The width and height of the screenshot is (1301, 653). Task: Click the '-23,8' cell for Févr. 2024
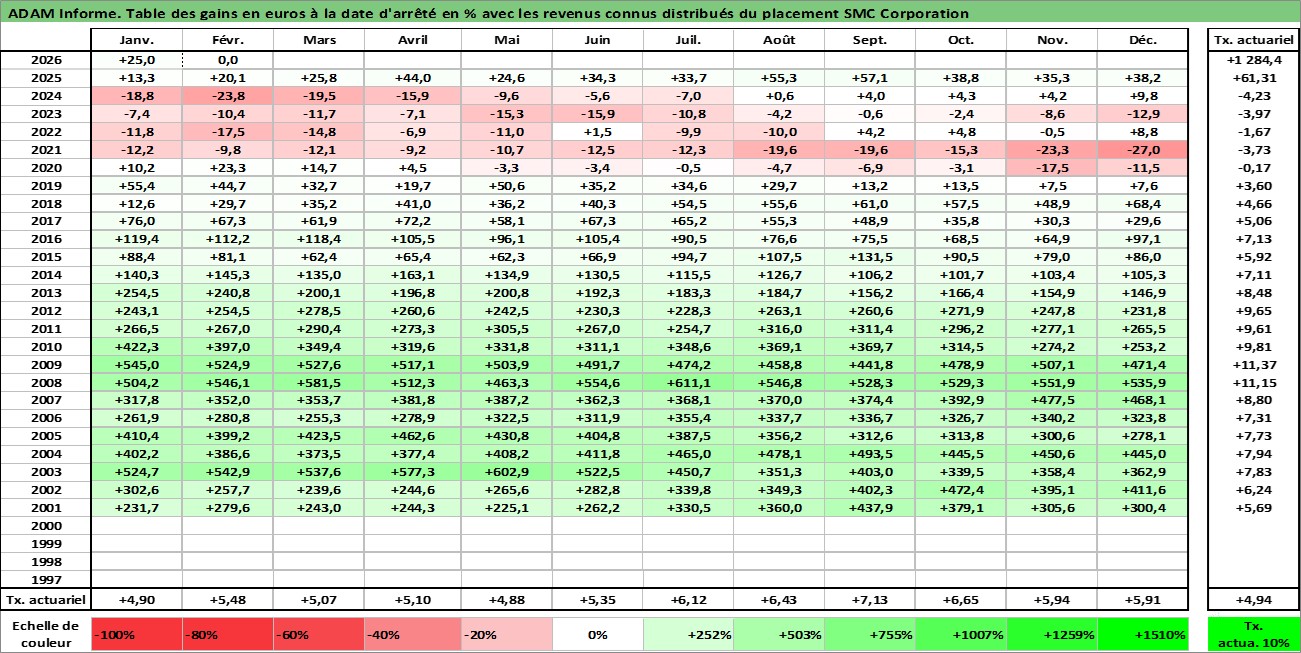(x=227, y=96)
